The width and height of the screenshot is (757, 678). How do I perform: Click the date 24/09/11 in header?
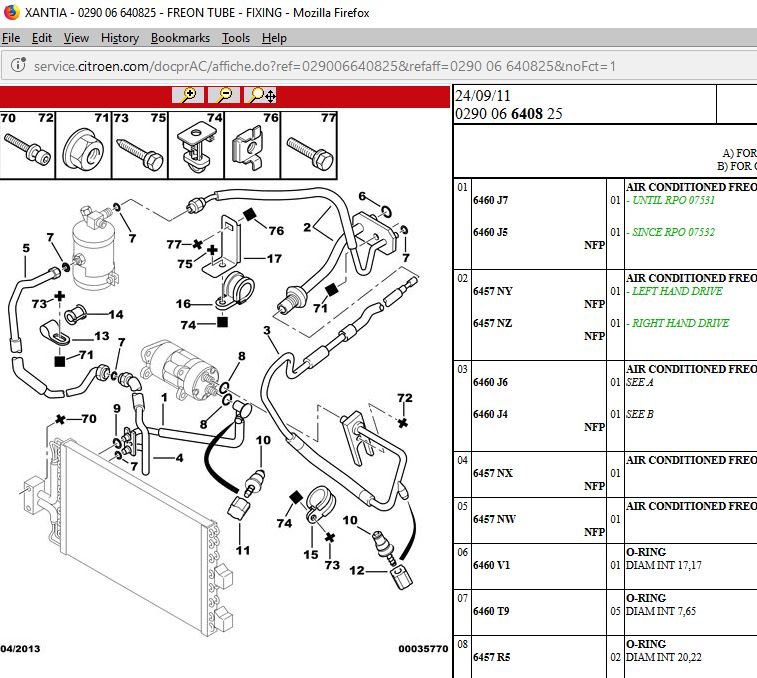[483, 96]
